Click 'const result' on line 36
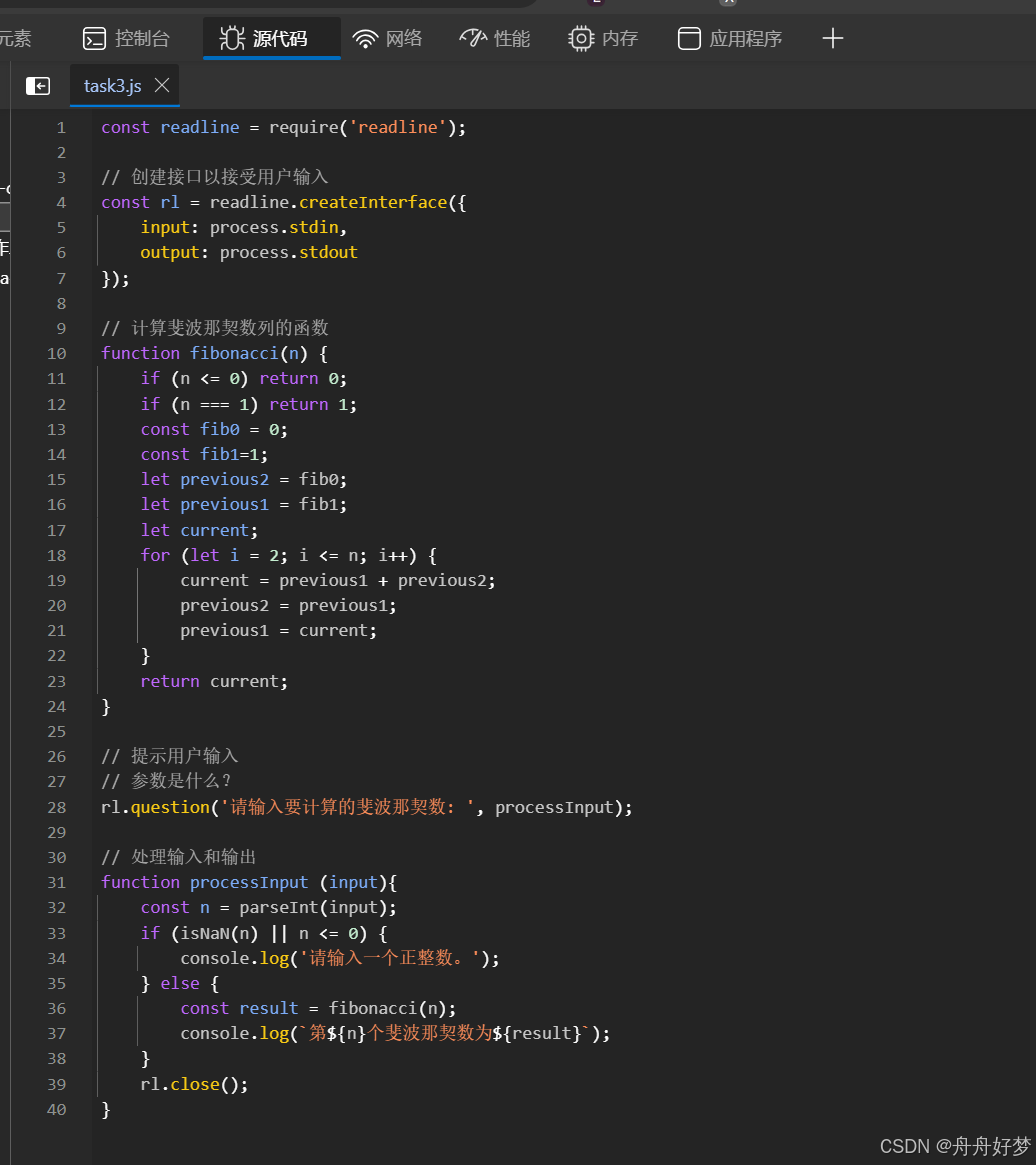This screenshot has height=1165, width=1036. pyautogui.click(x=239, y=1008)
